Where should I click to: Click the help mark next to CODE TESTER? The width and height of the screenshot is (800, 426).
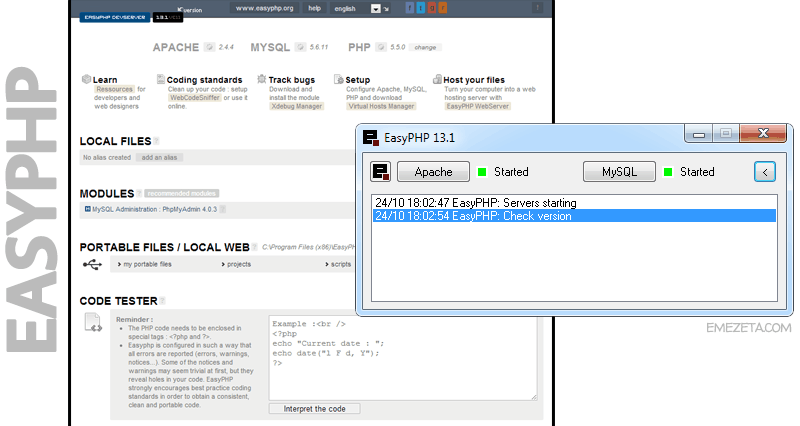pos(162,301)
